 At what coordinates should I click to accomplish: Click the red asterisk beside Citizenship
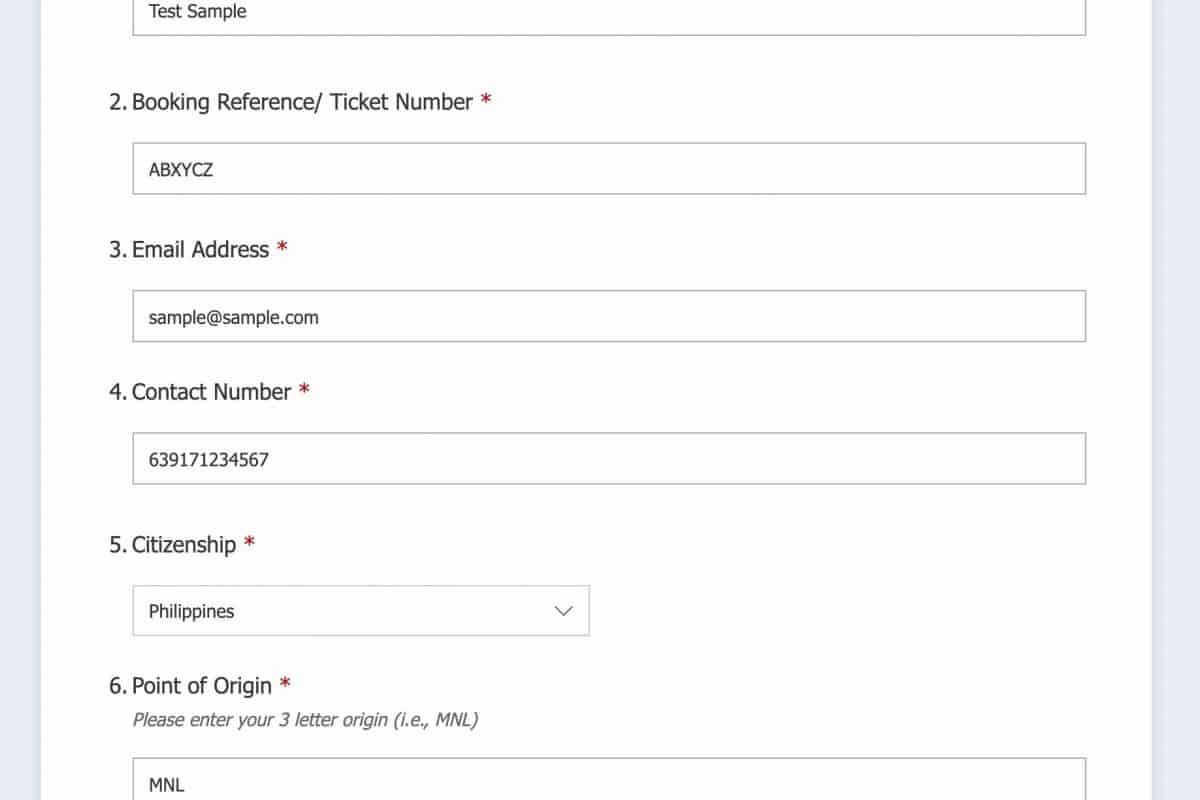coord(249,543)
